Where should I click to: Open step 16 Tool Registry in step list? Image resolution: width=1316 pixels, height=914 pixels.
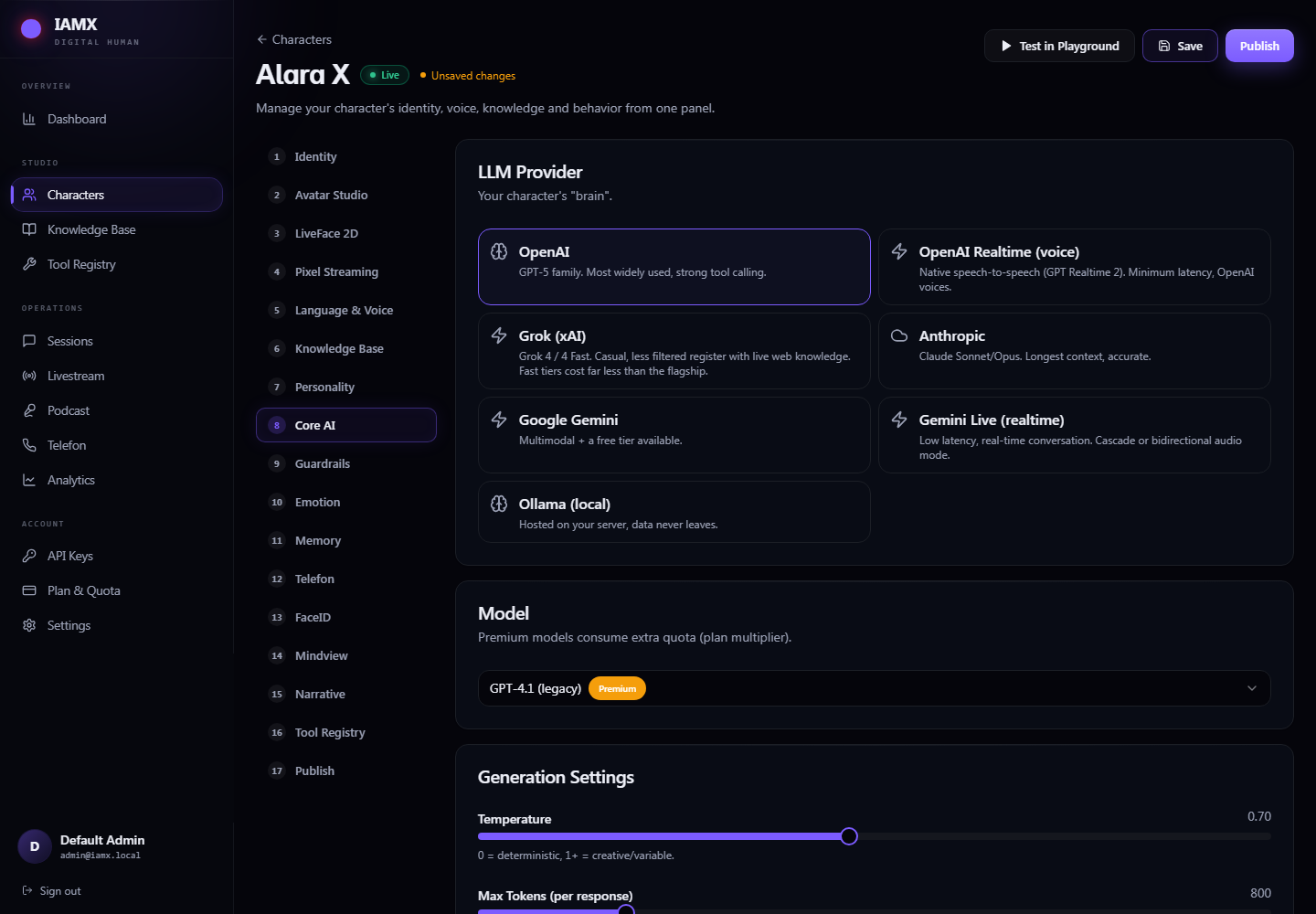[345, 732]
